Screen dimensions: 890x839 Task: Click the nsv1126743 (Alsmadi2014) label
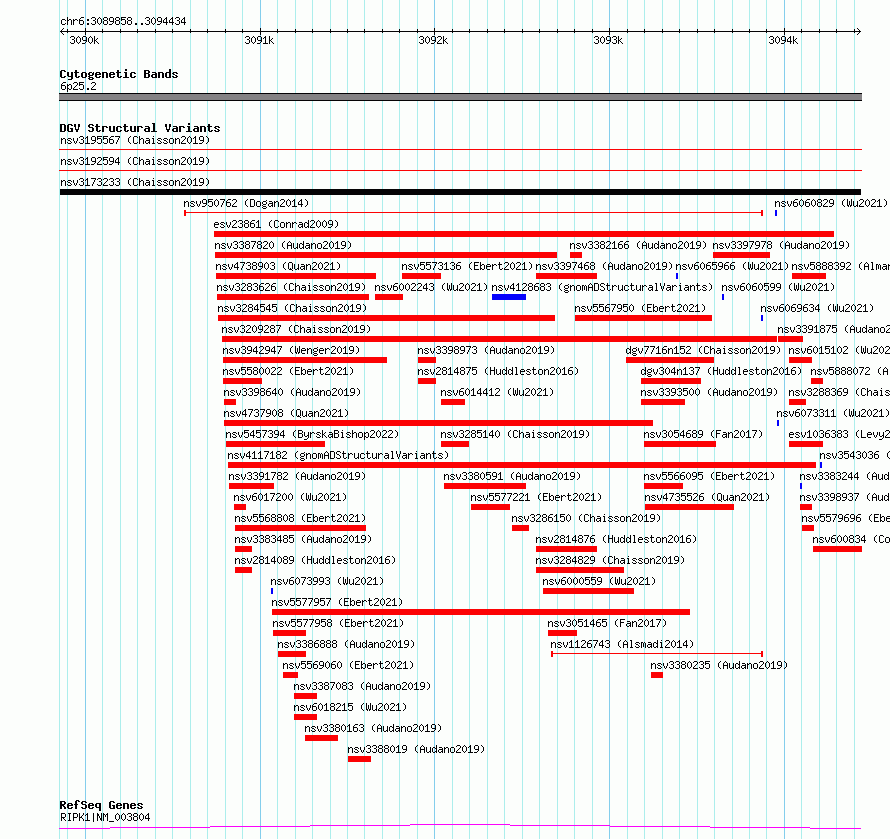point(622,644)
